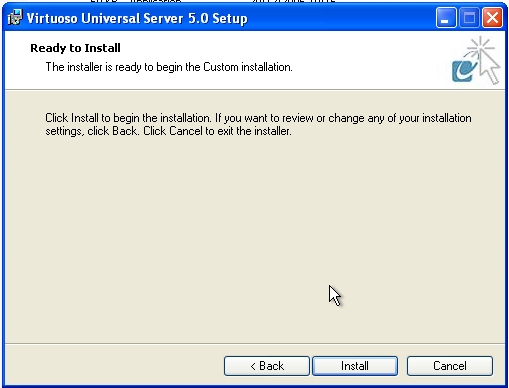The width and height of the screenshot is (509, 388).
Task: Close the setup window with red X
Action: pos(492,18)
